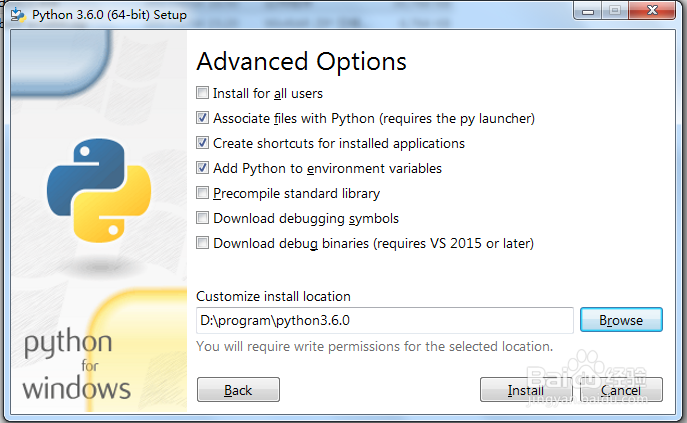
Task: Cancel the Python setup
Action: click(x=621, y=390)
